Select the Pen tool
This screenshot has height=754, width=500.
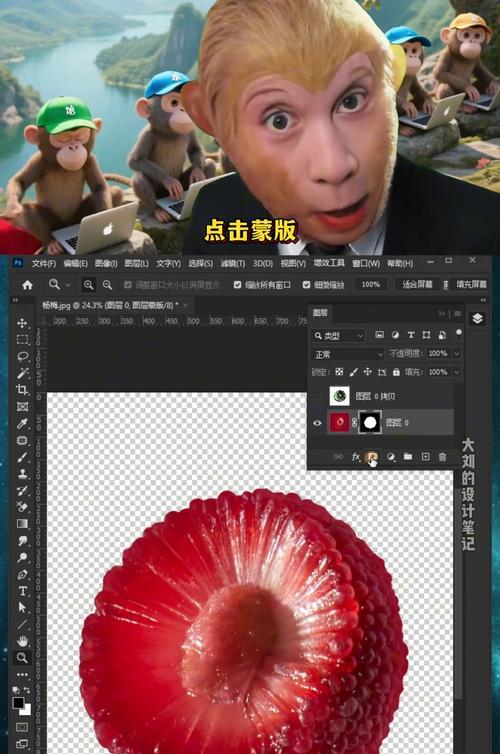pos(22,574)
